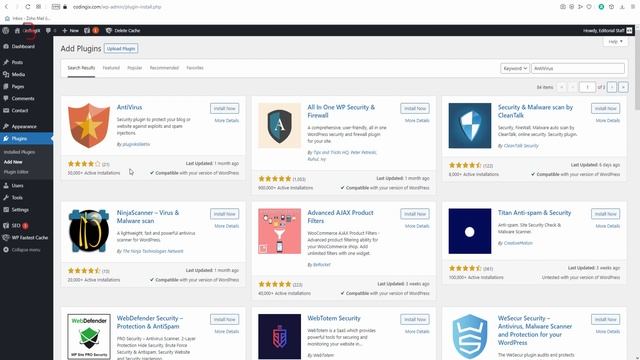Click the WebDefender plugin icon
Viewport: 640px width, 360px height.
89,337
